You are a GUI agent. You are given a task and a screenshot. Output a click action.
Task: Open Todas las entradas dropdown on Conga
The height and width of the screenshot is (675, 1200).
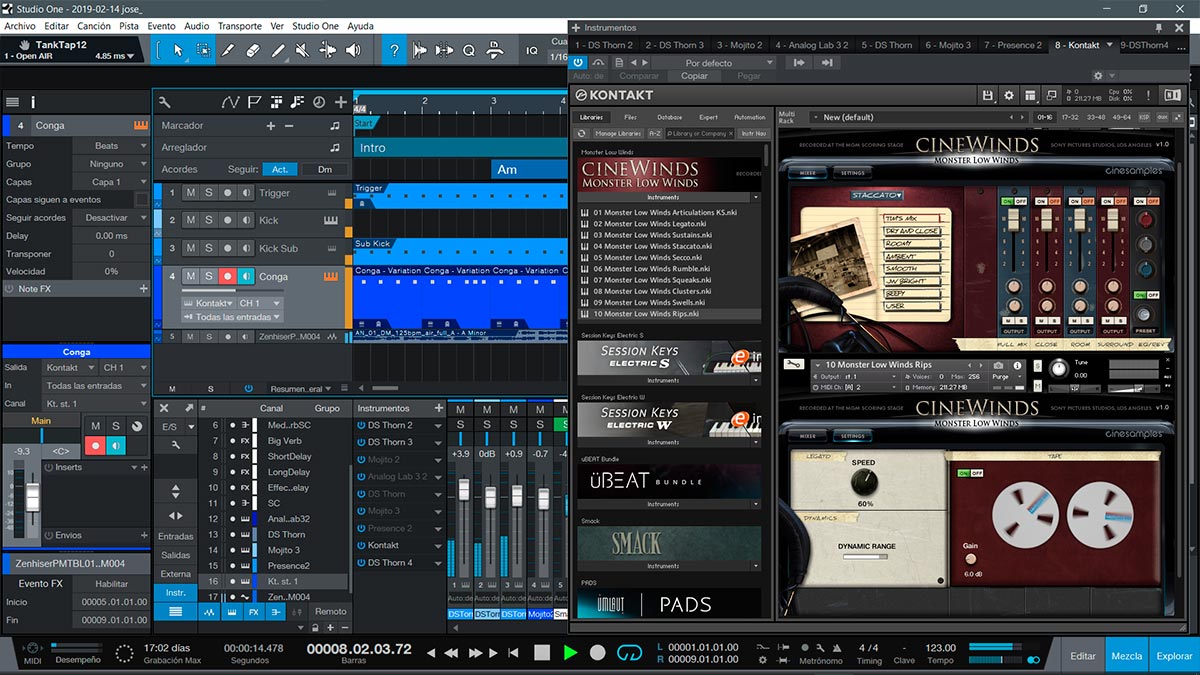[232, 317]
